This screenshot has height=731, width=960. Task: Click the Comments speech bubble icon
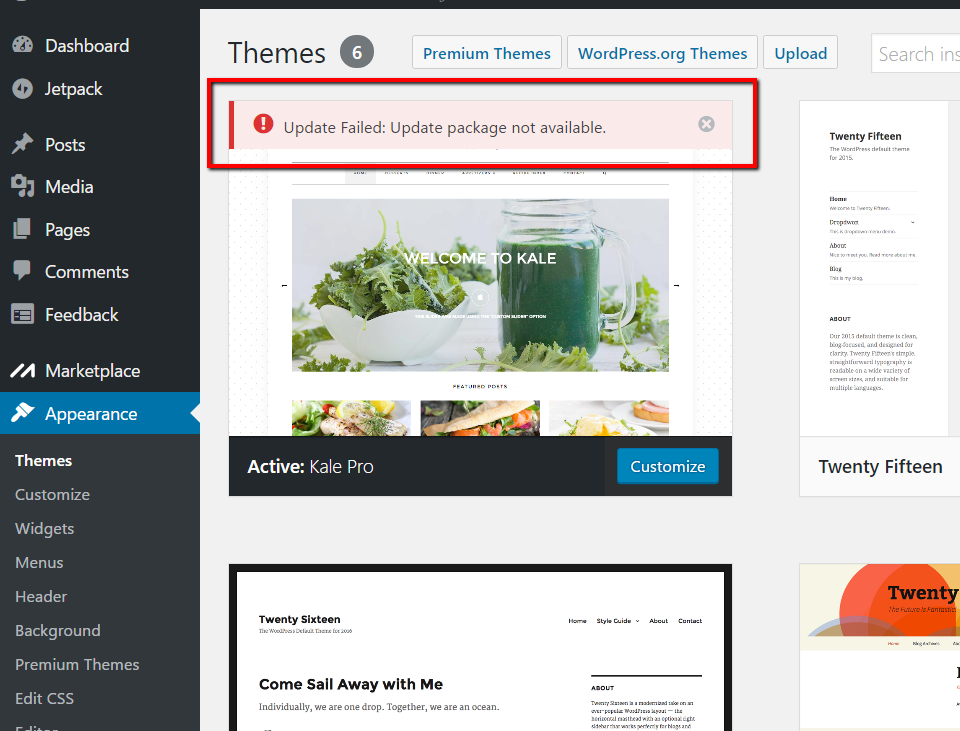(22, 271)
